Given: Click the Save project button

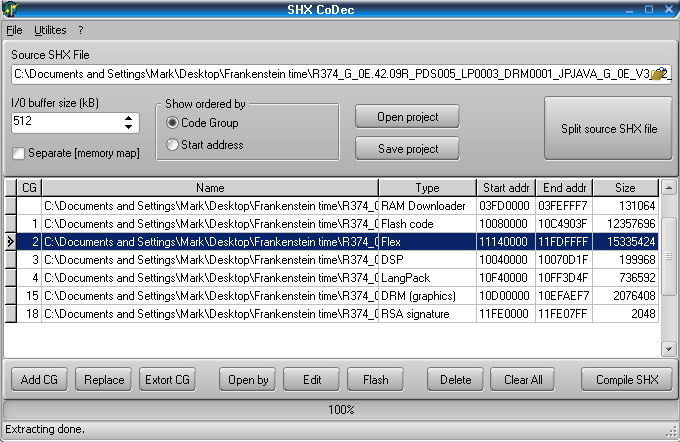Looking at the screenshot, I should 407,149.
